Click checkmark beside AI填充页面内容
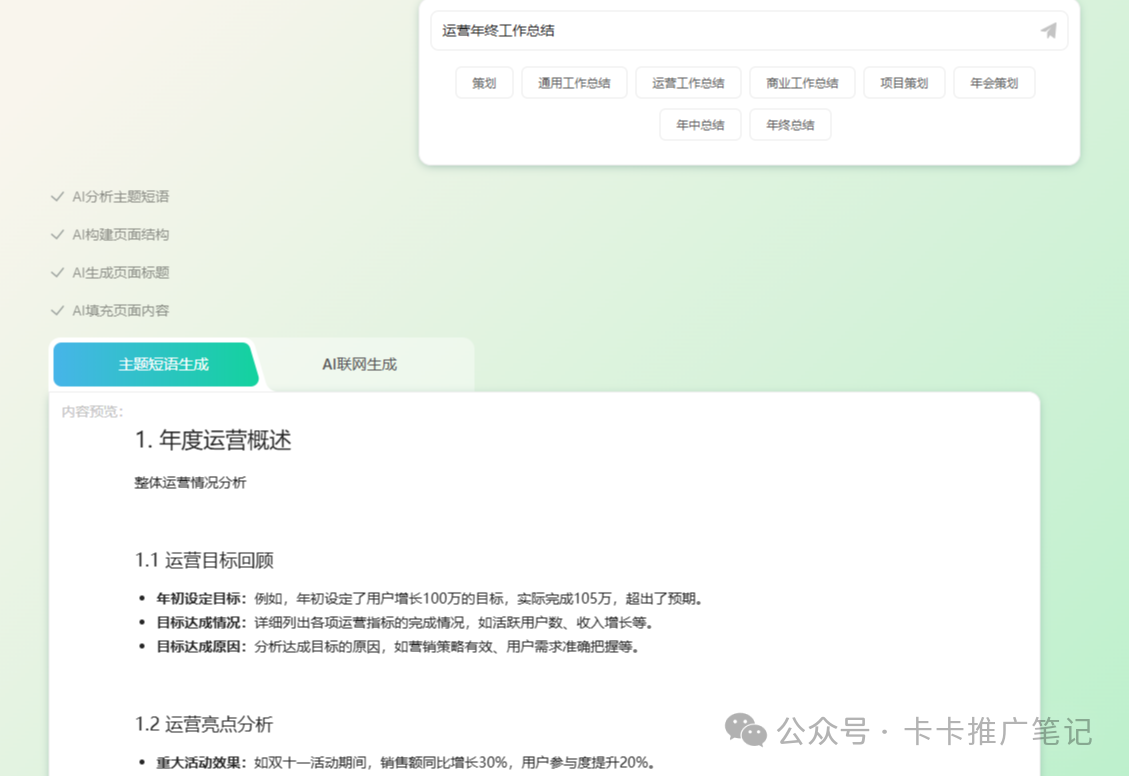 click(57, 311)
